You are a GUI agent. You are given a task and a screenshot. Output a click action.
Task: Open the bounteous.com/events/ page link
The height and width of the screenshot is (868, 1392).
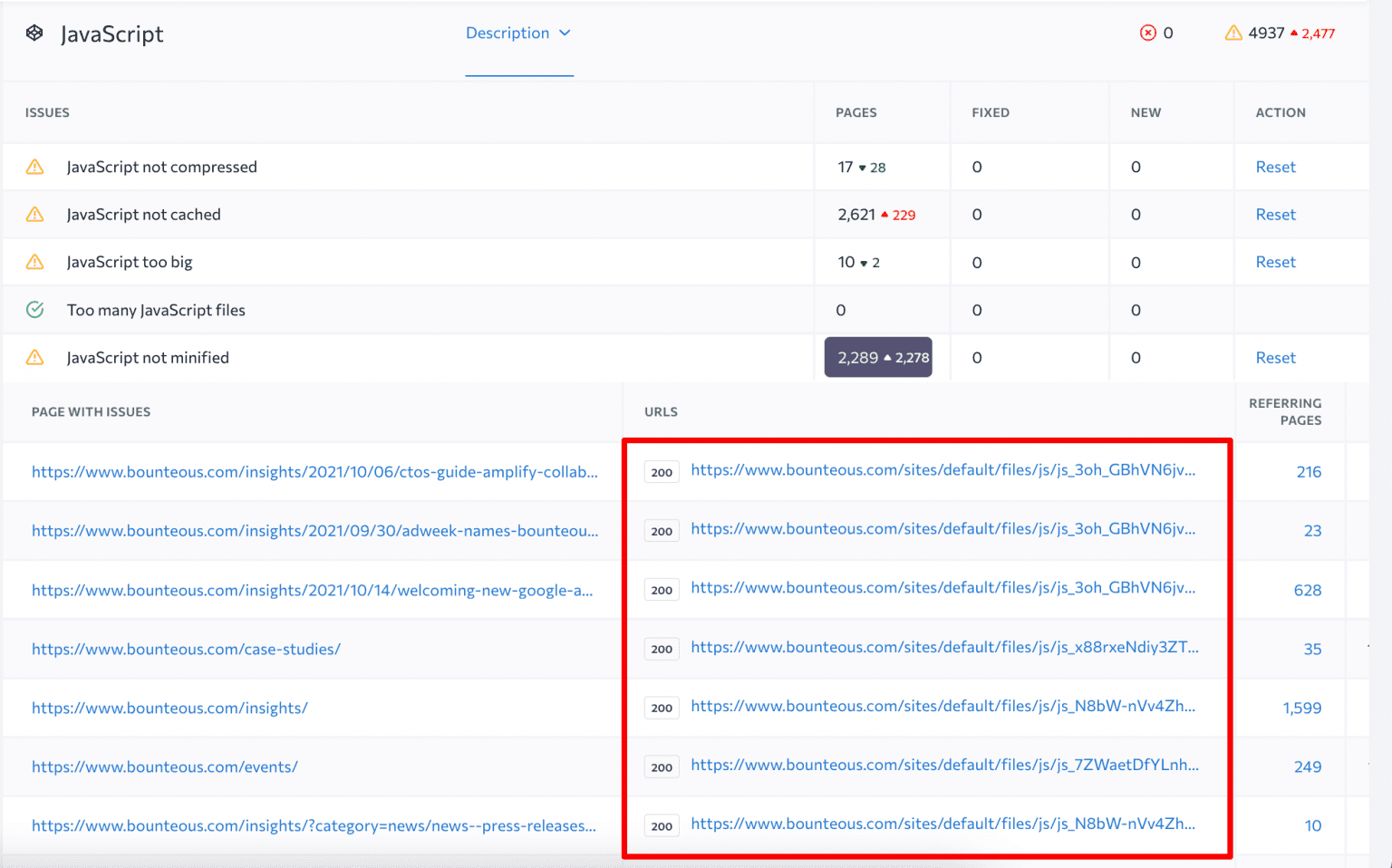pyautogui.click(x=165, y=767)
